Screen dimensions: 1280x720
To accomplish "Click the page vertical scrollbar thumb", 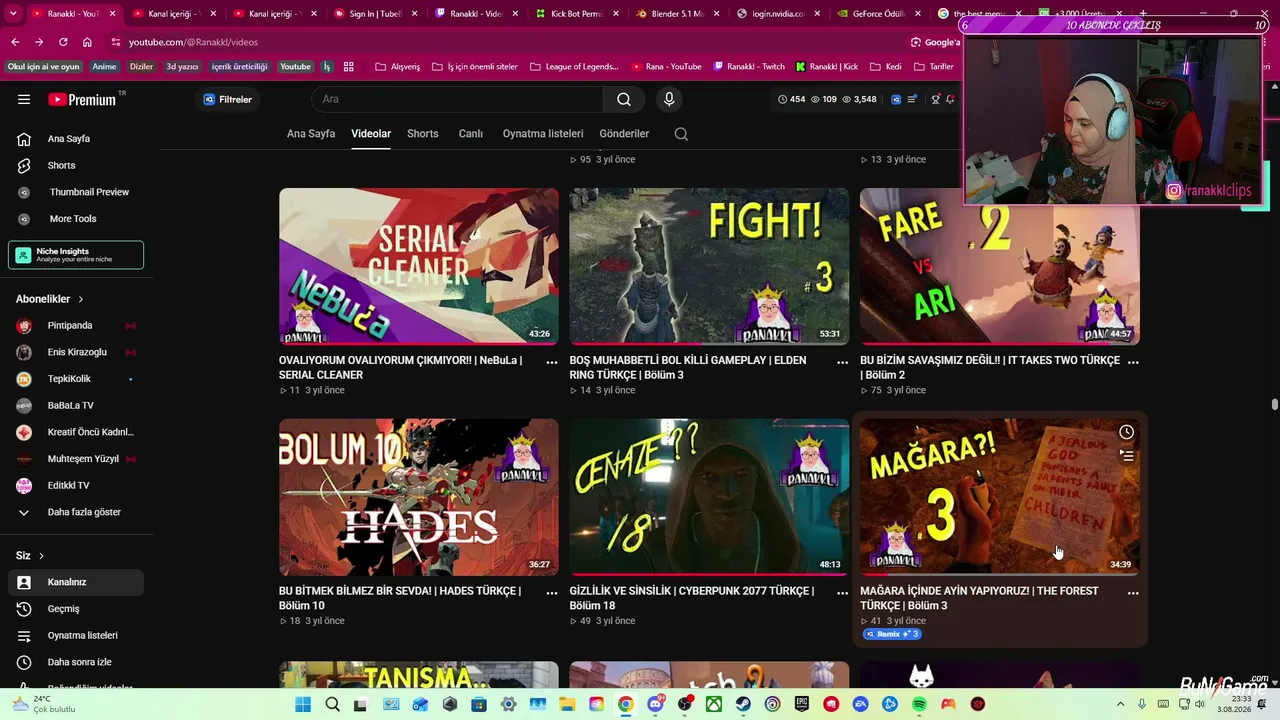I will click(1274, 404).
